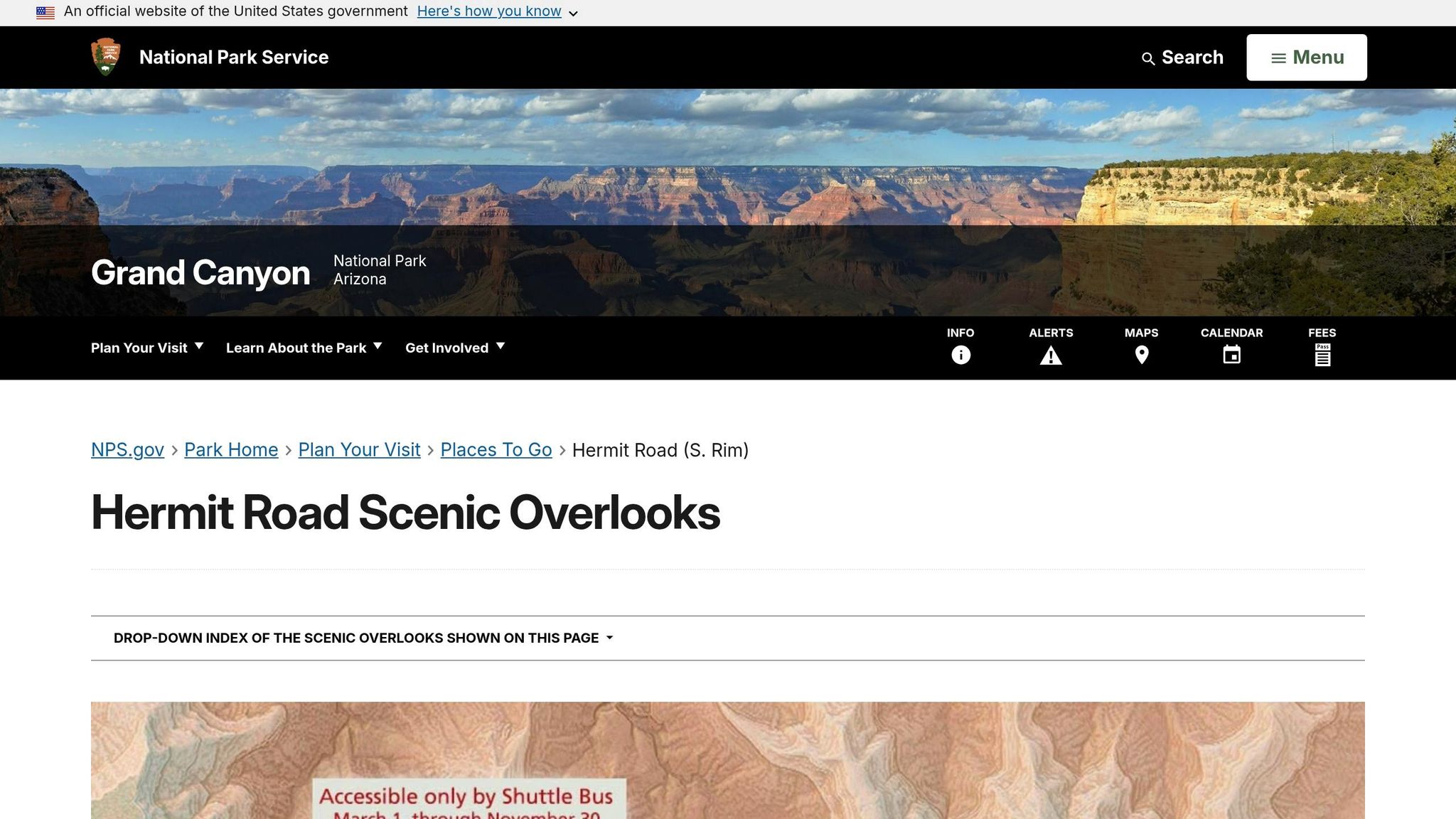Click the Grand Canyon park title

tap(200, 273)
